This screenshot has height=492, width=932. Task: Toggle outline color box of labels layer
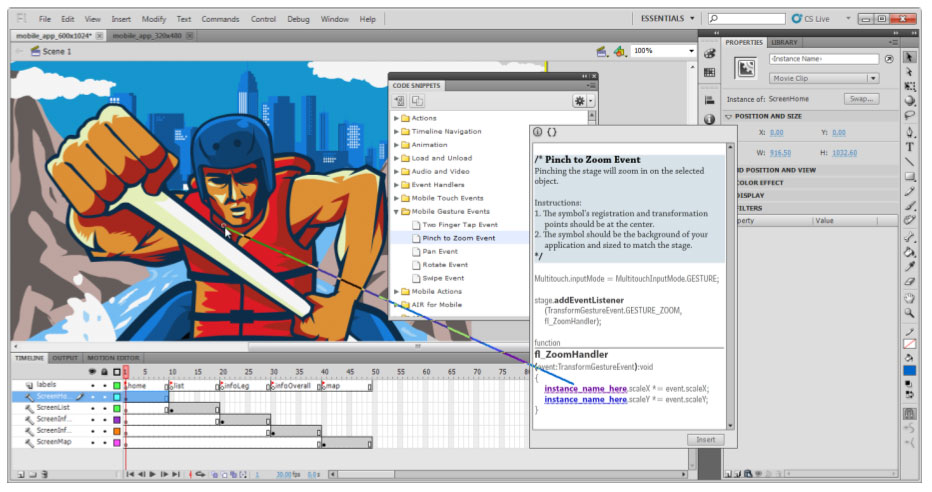click(116, 385)
